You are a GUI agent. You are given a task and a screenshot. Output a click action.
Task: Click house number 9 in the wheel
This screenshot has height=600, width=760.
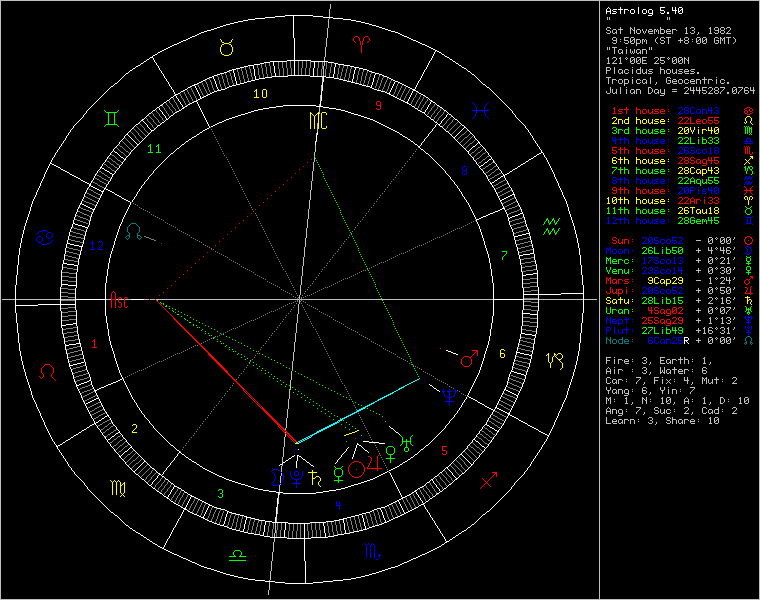[x=379, y=106]
